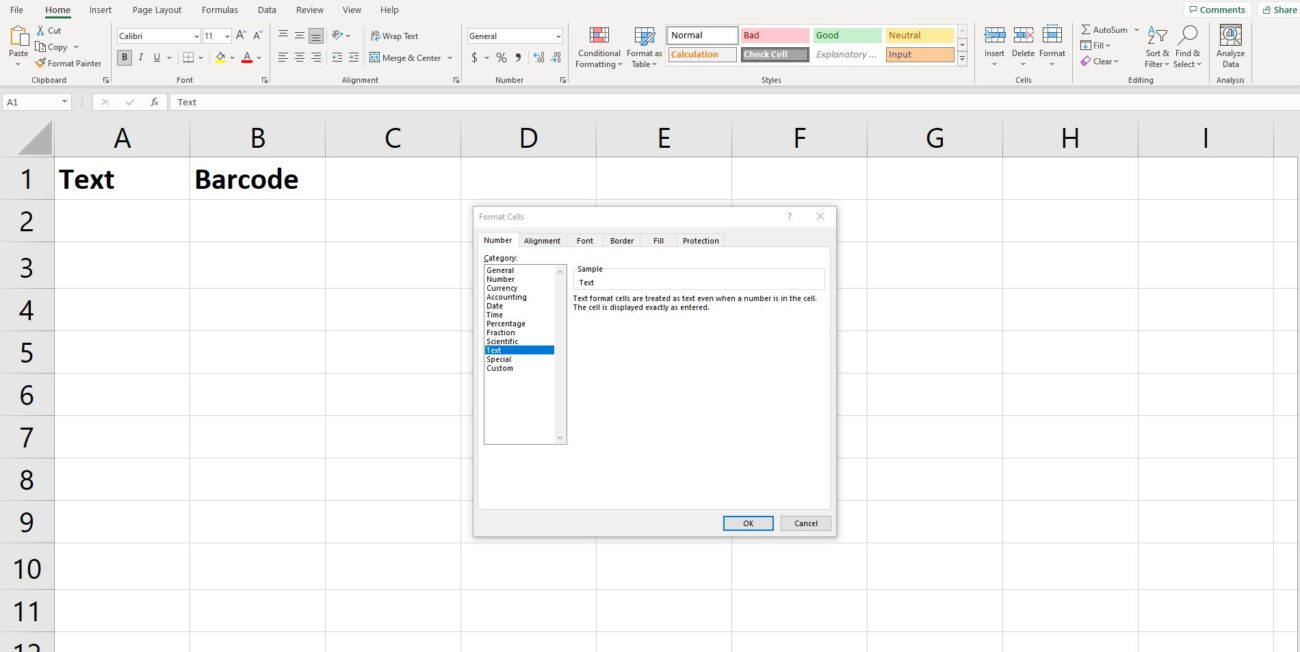Image resolution: width=1300 pixels, height=652 pixels.
Task: Open the Conditional Formatting tool
Action: (x=598, y=45)
